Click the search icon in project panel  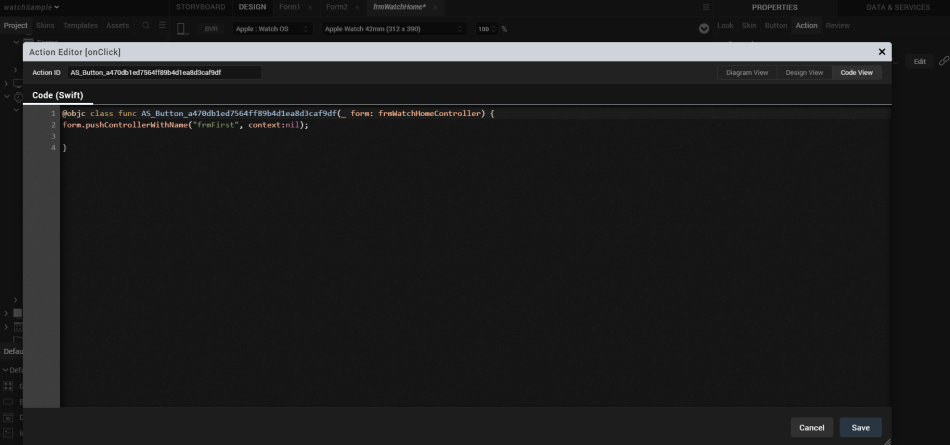click(x=145, y=26)
